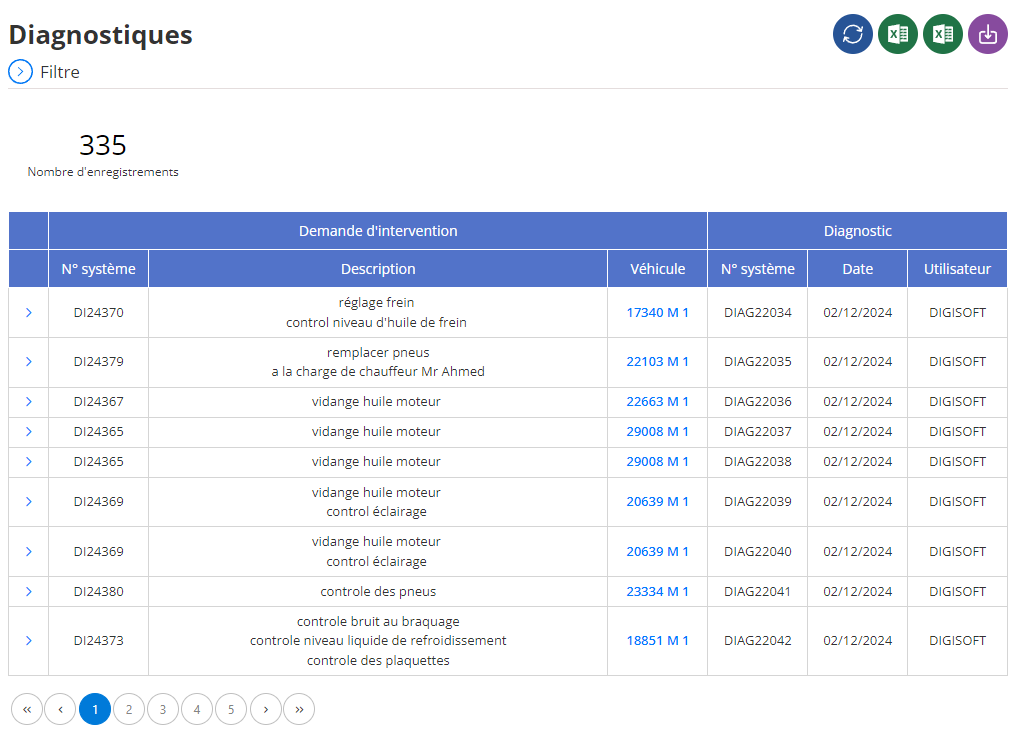The height and width of the screenshot is (749, 1017).
Task: Click the Filtre label
Action: 60,72
